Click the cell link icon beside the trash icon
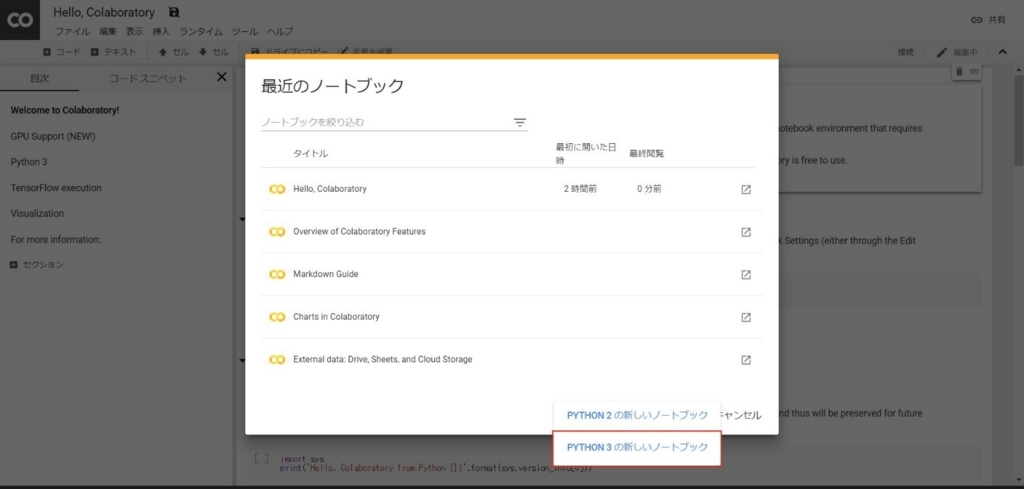Image resolution: width=1024 pixels, height=489 pixels. click(974, 71)
